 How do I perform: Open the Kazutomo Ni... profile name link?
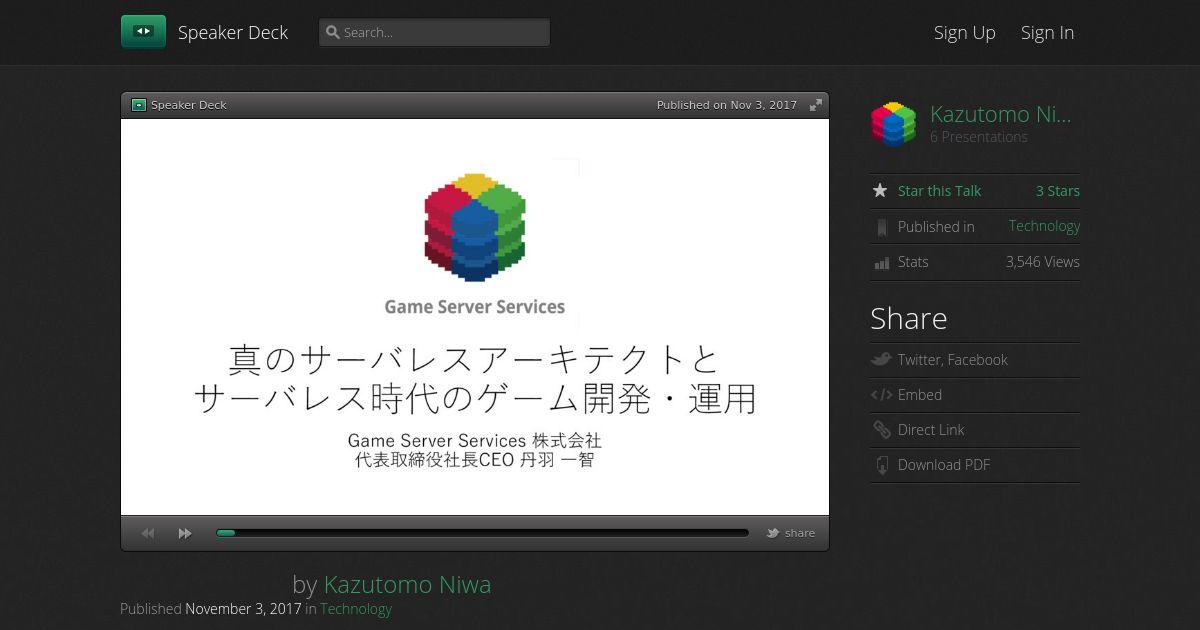tap(1000, 114)
